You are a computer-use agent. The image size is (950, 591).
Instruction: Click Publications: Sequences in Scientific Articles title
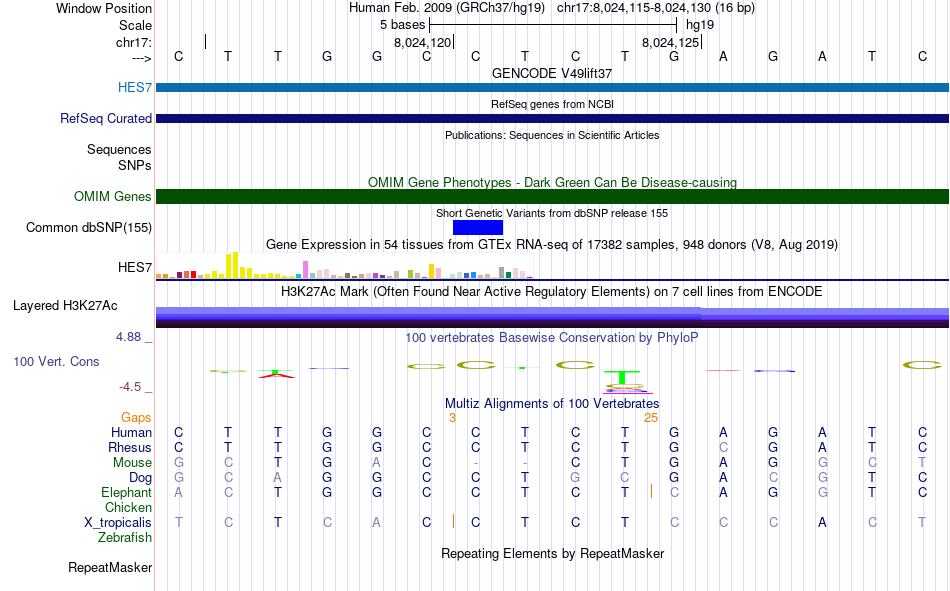pyautogui.click(x=552, y=135)
